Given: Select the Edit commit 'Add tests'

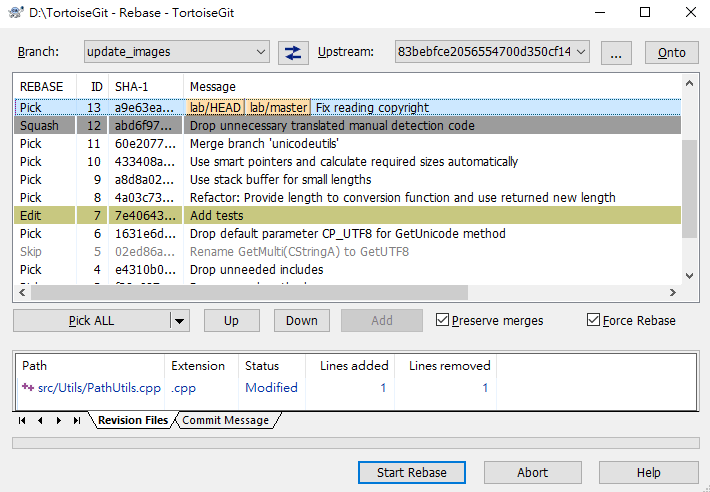Looking at the screenshot, I should (x=348, y=215).
